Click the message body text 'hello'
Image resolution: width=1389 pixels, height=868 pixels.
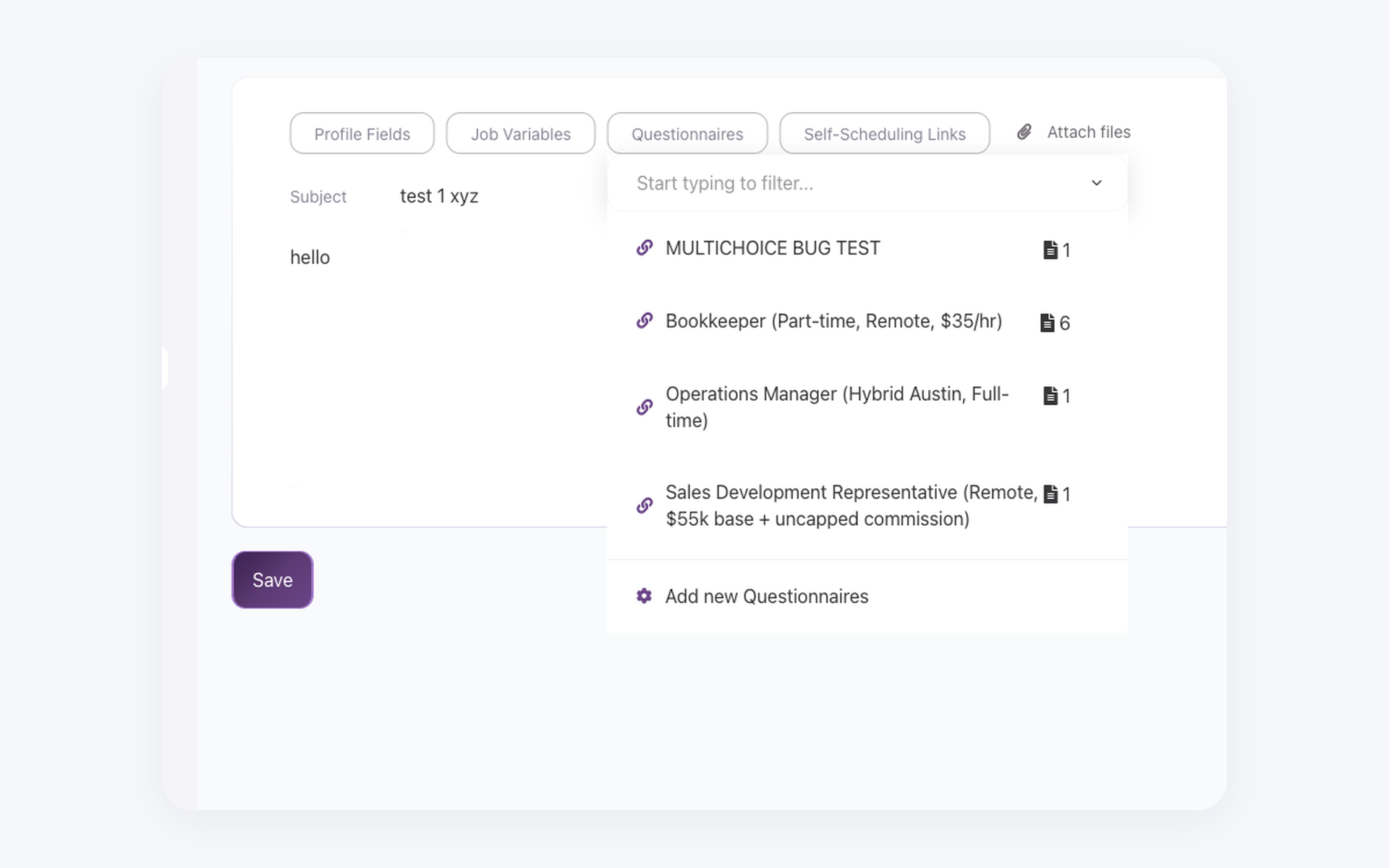point(310,258)
